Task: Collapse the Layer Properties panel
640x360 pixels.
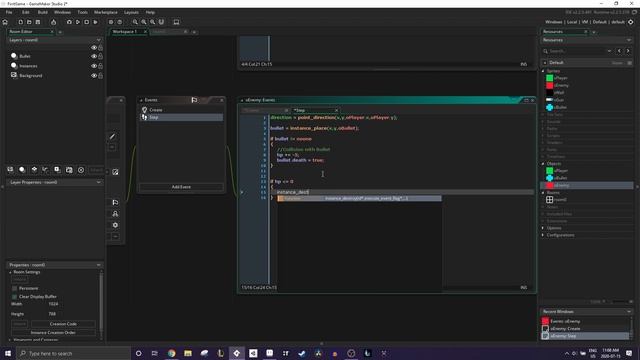Action: (x=98, y=182)
